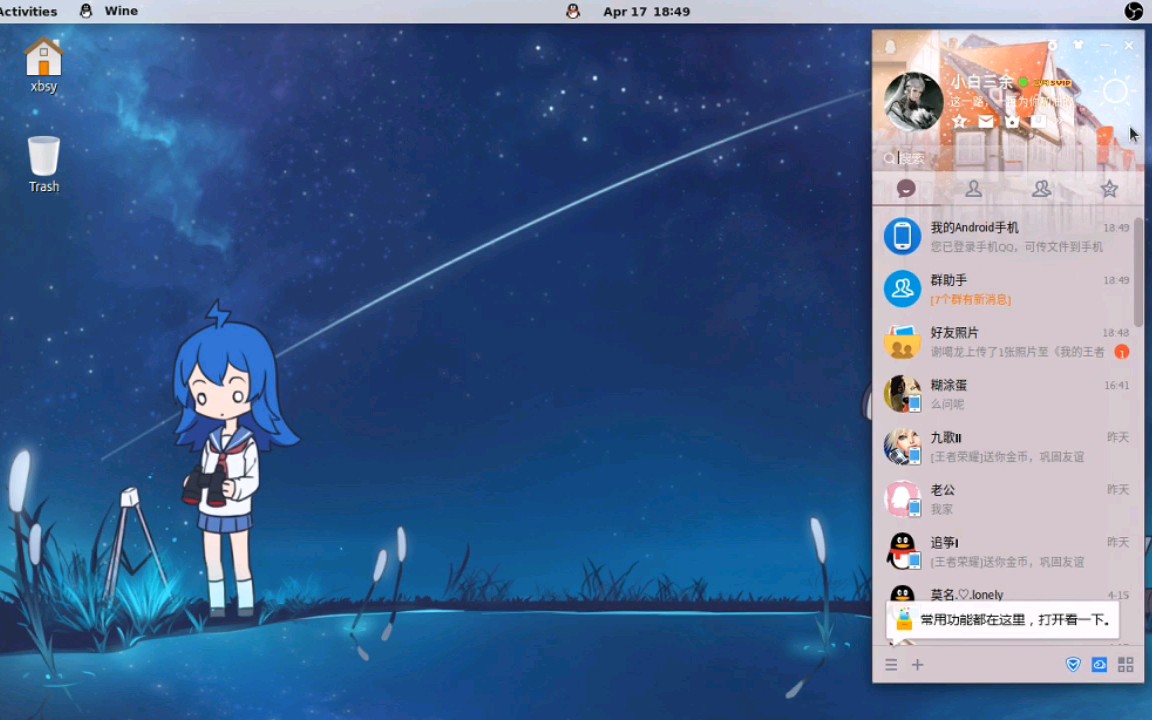Click the conversation list scrollbar
Viewport: 1152px width, 720px height.
pos(1138,272)
